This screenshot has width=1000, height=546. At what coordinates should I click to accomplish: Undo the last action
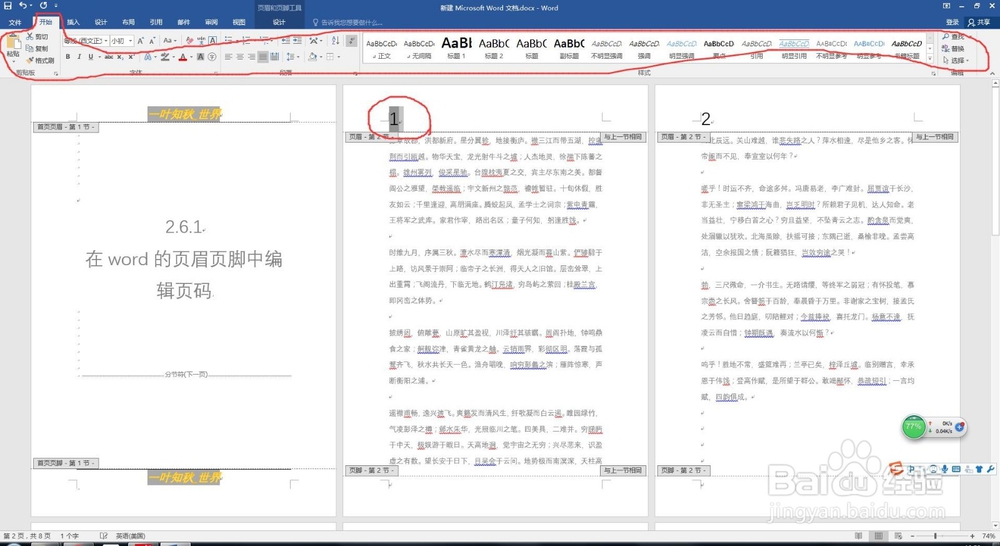(23, 6)
